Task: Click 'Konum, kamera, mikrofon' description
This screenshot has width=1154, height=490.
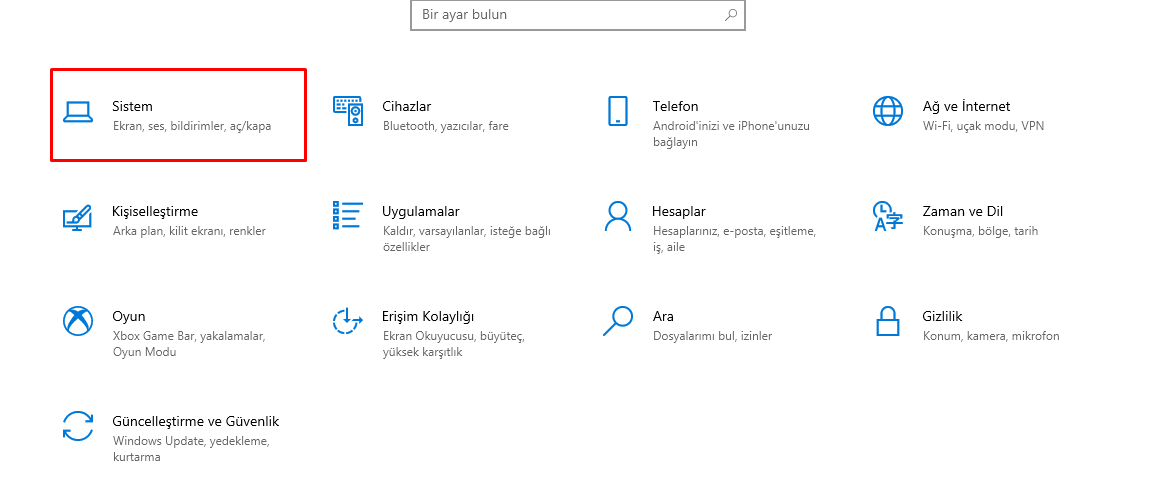Action: pyautogui.click(x=991, y=336)
